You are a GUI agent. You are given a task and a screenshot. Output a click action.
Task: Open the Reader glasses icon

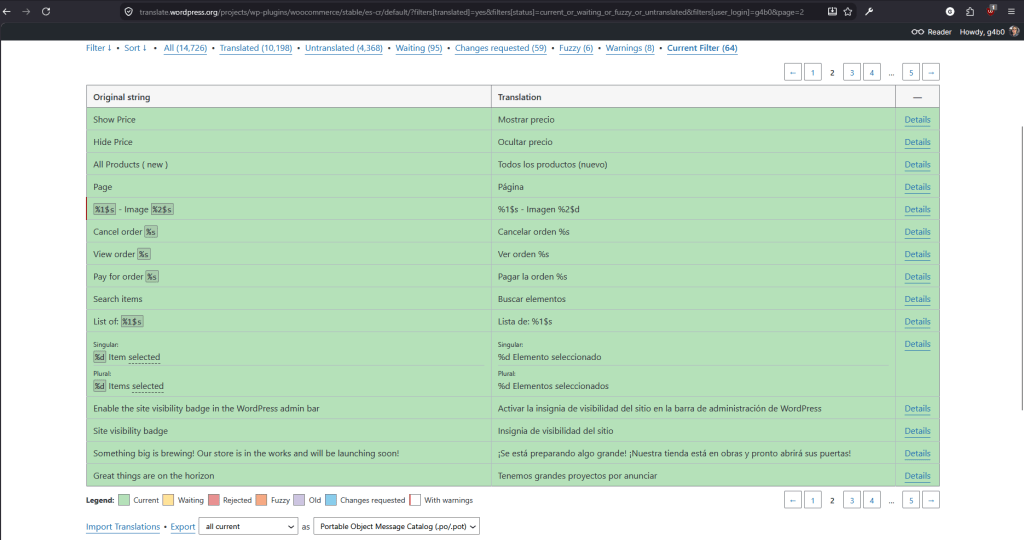918,32
